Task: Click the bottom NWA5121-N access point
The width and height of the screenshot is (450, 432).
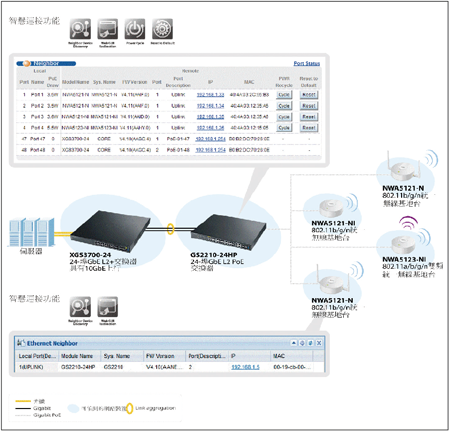Action: pyautogui.click(x=333, y=280)
